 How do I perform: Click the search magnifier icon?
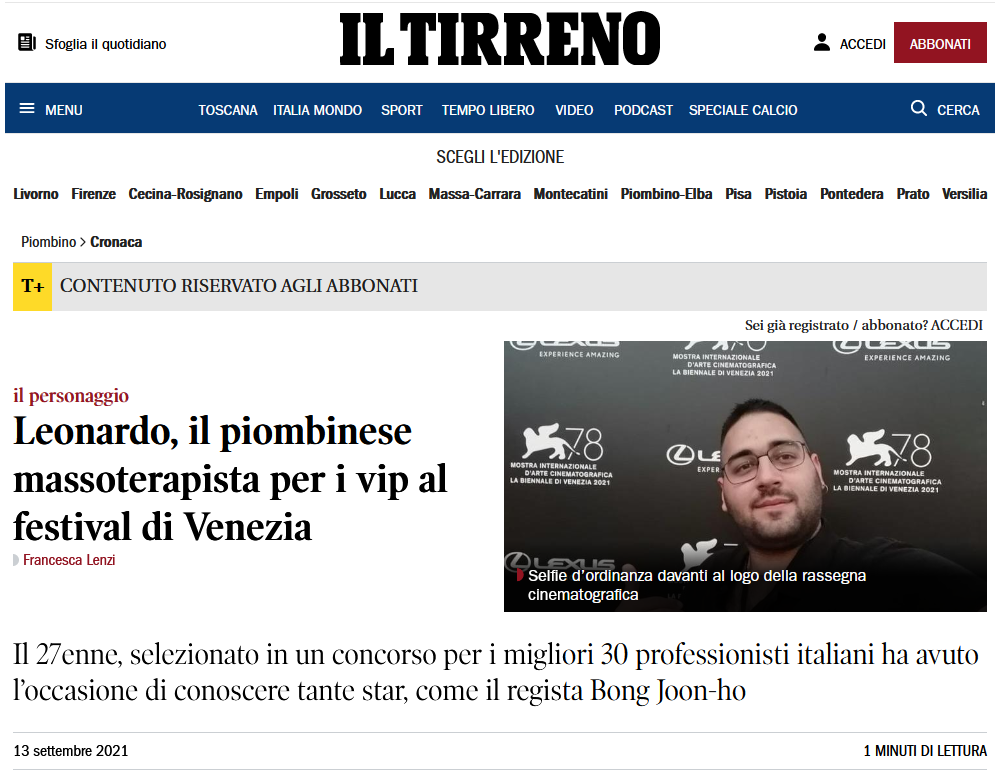pos(918,108)
